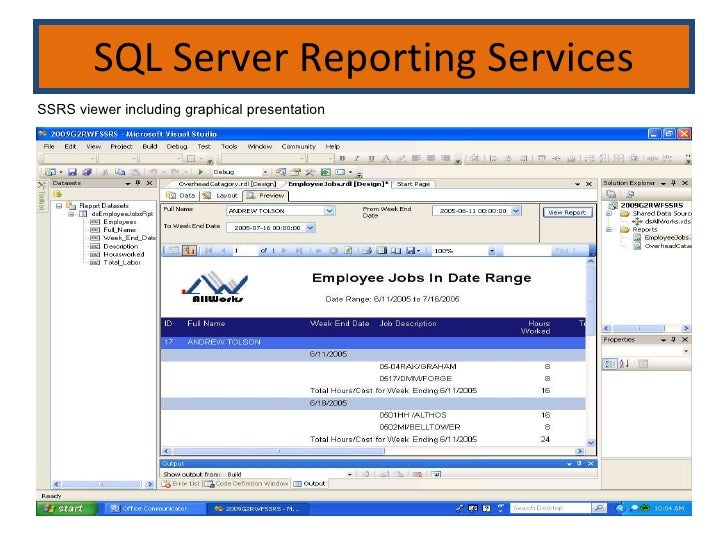Click the Print Layout icon in report toolbar
The width and height of the screenshot is (728, 546).
pyautogui.click(x=381, y=251)
